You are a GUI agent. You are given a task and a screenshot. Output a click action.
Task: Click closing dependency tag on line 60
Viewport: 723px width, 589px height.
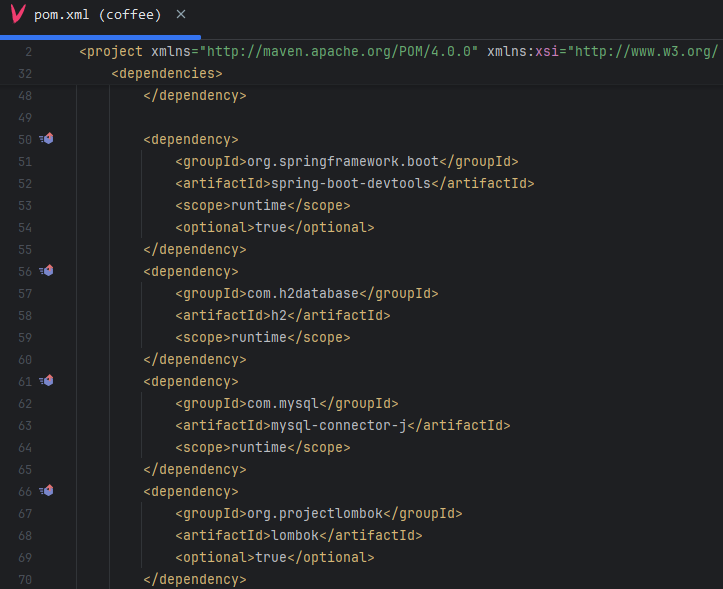[195, 359]
